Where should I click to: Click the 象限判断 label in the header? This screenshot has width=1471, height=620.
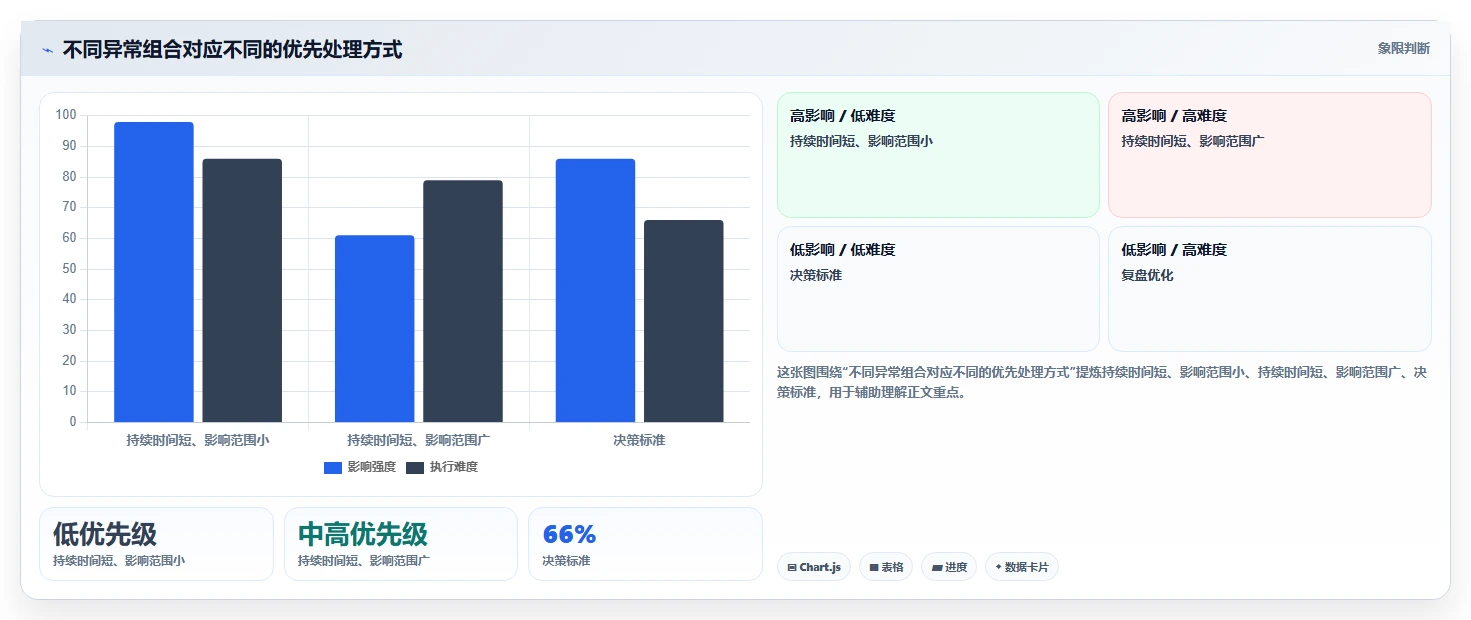(1403, 48)
